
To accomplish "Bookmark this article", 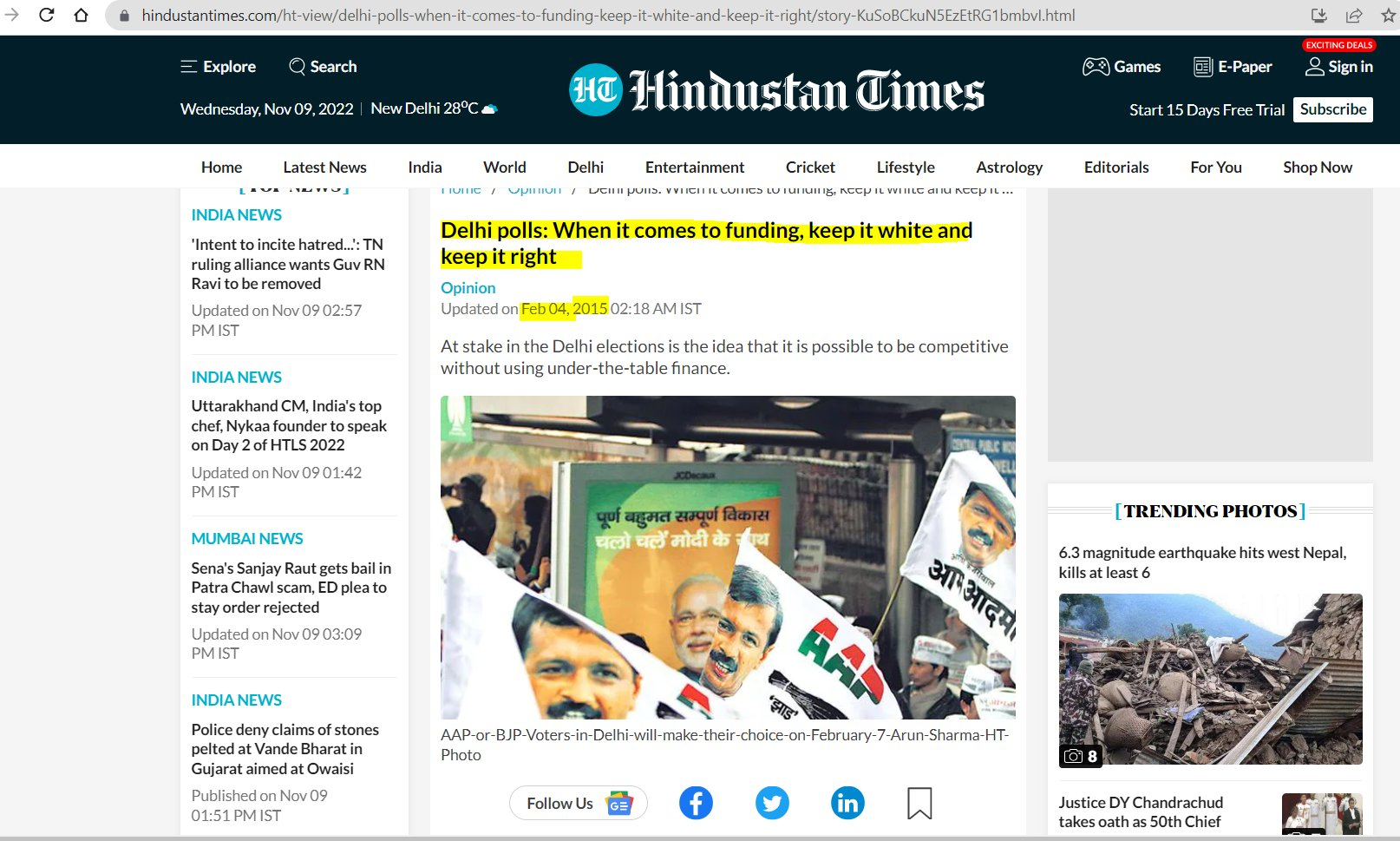I will click(x=919, y=803).
